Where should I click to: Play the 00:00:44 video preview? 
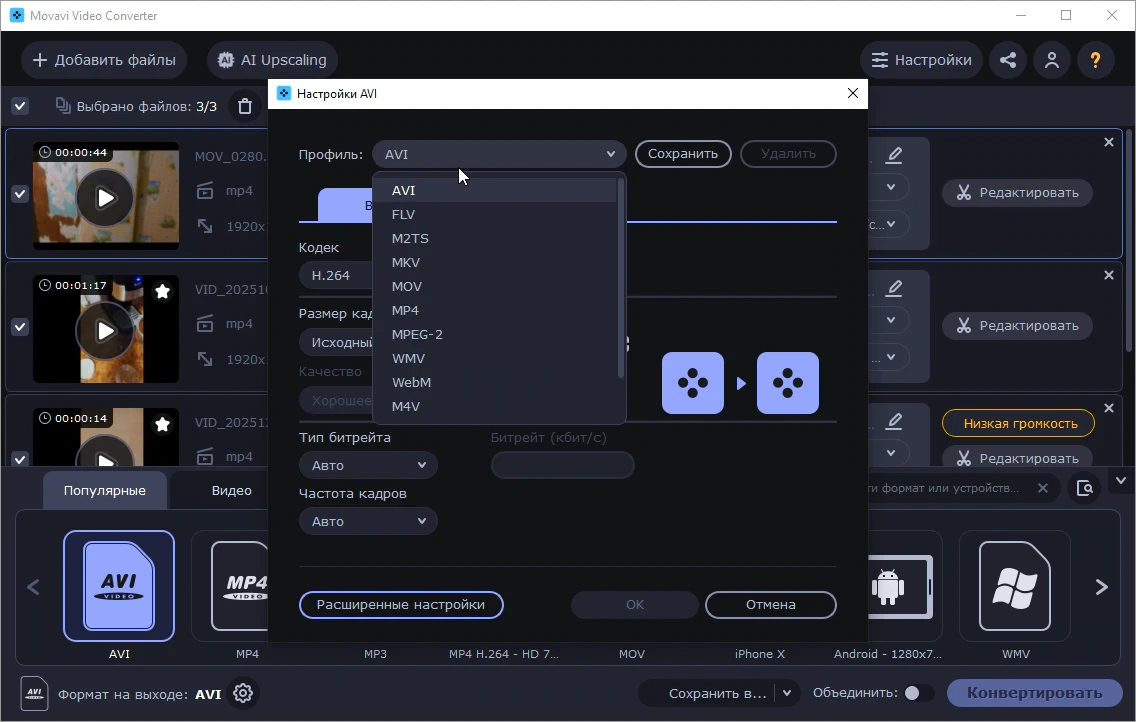coord(105,198)
